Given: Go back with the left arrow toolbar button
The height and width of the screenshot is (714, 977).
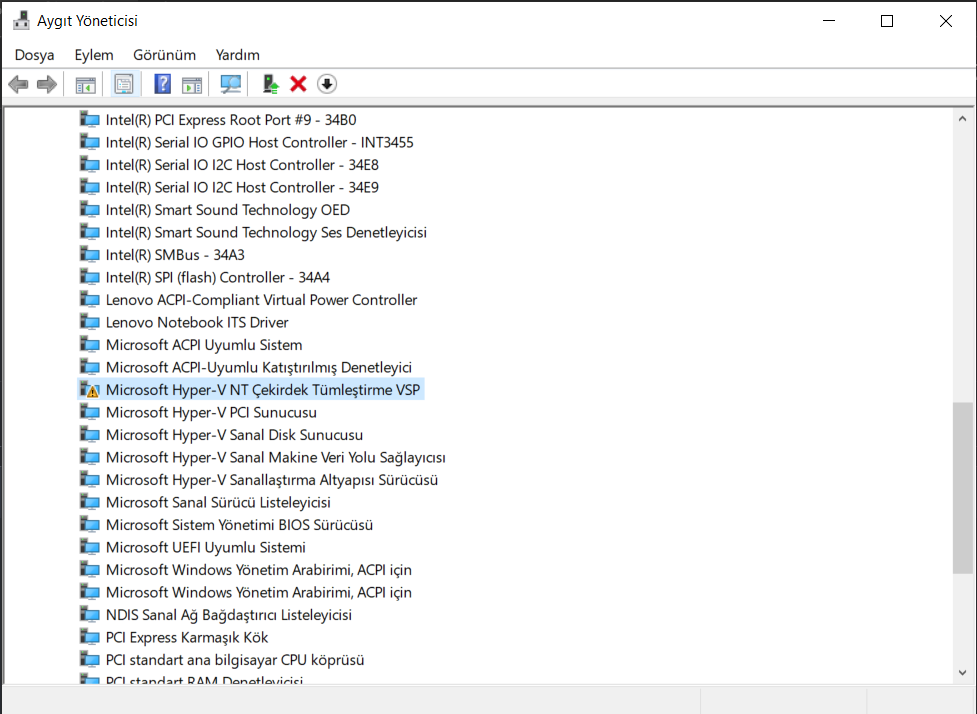Looking at the screenshot, I should click(19, 84).
